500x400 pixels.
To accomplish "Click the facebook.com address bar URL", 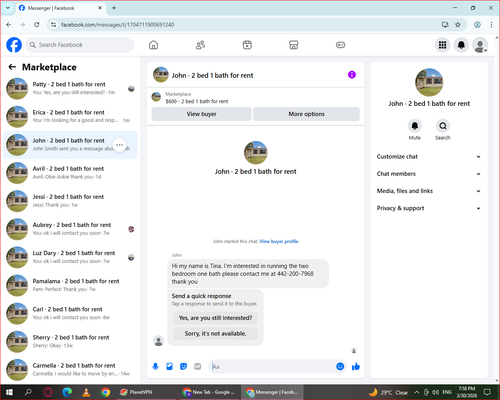I will click(x=117, y=25).
